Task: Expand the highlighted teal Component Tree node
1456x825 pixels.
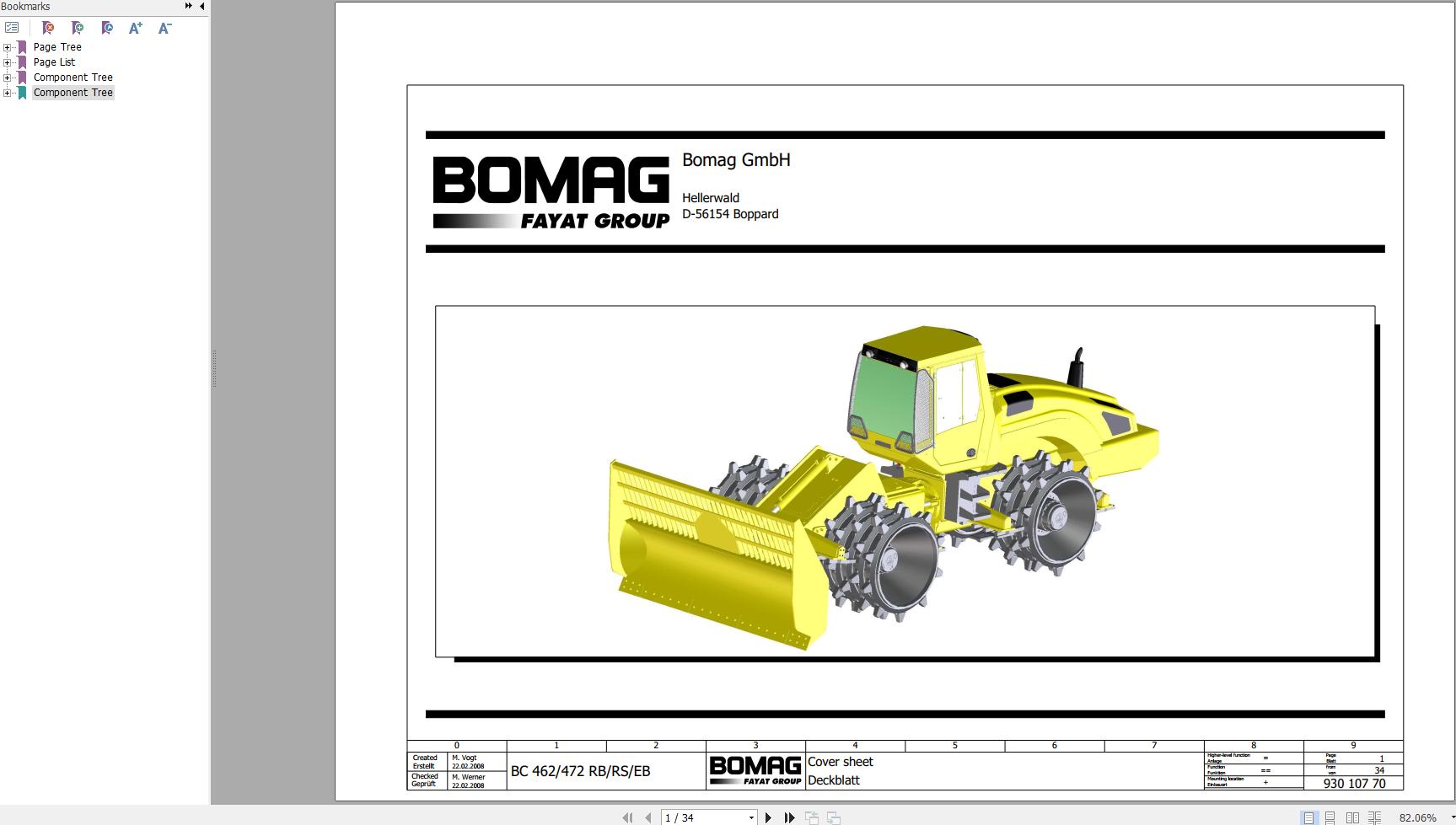Action: point(7,93)
